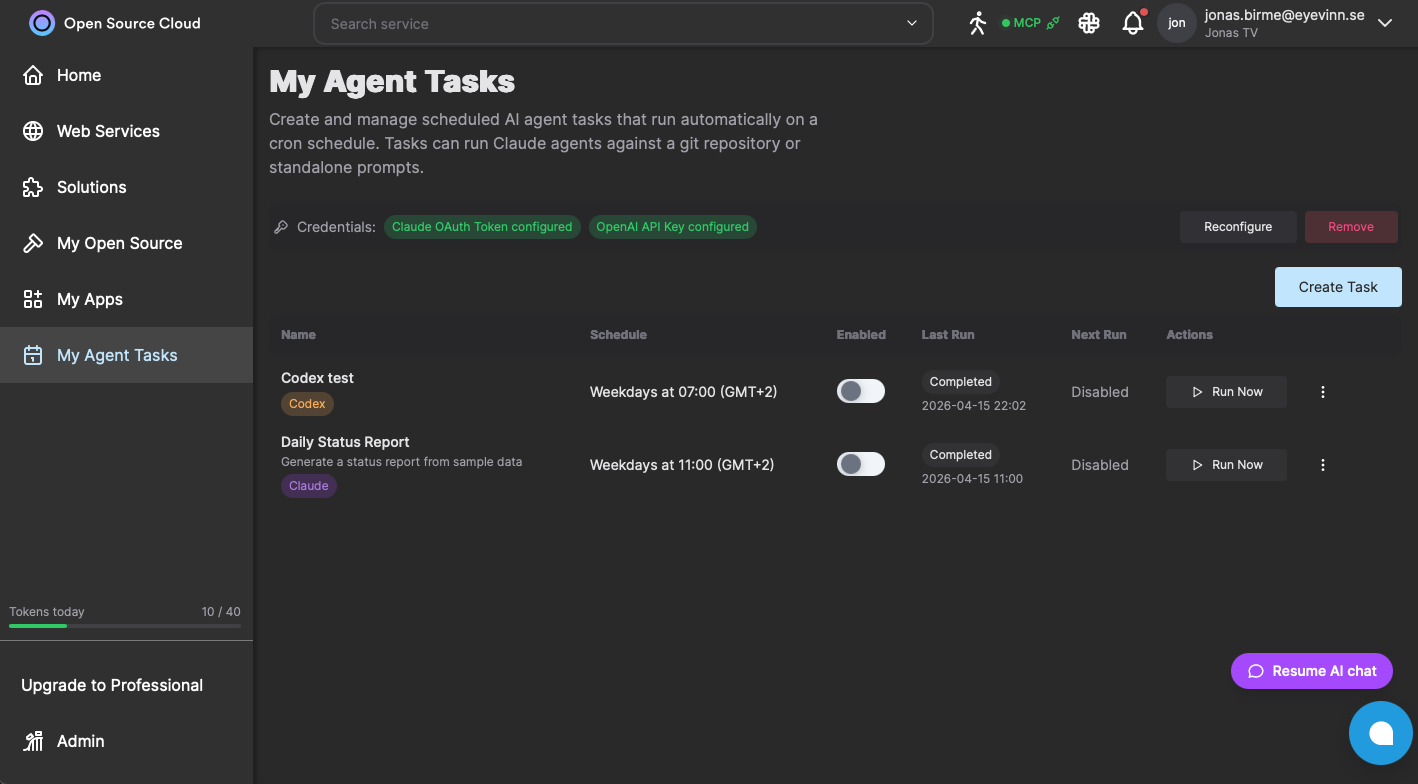
Task: Open the notifications bell
Action: pos(1133,22)
